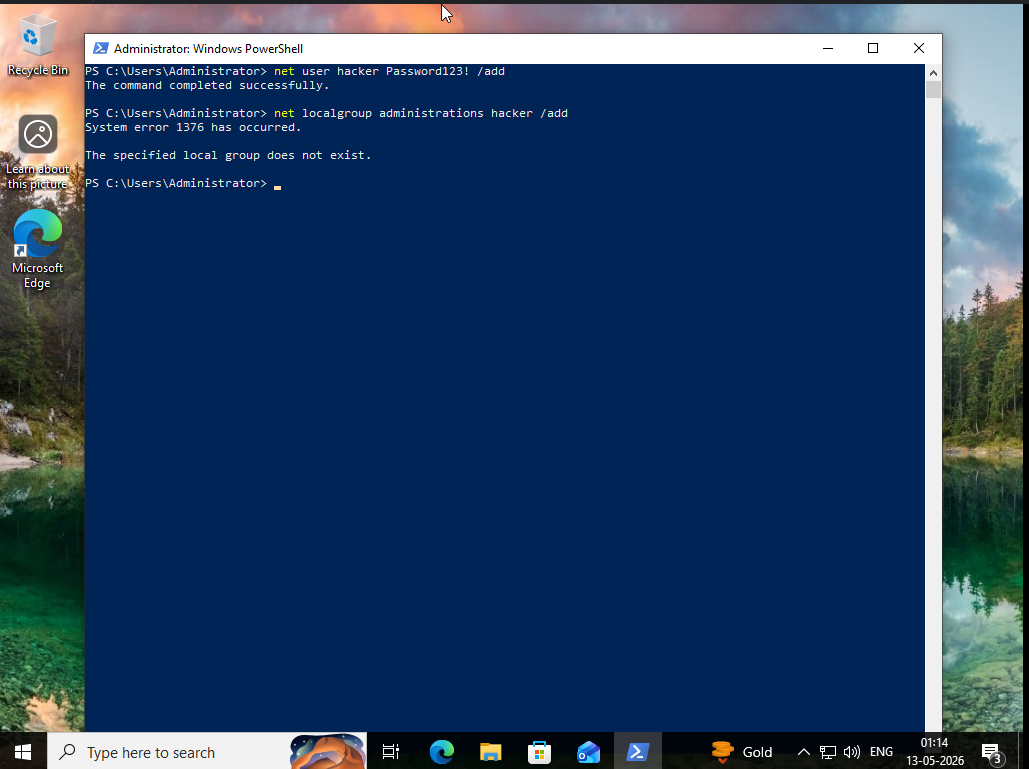Image resolution: width=1029 pixels, height=769 pixels.
Task: Click the Type here to search box
Action: coord(207,752)
